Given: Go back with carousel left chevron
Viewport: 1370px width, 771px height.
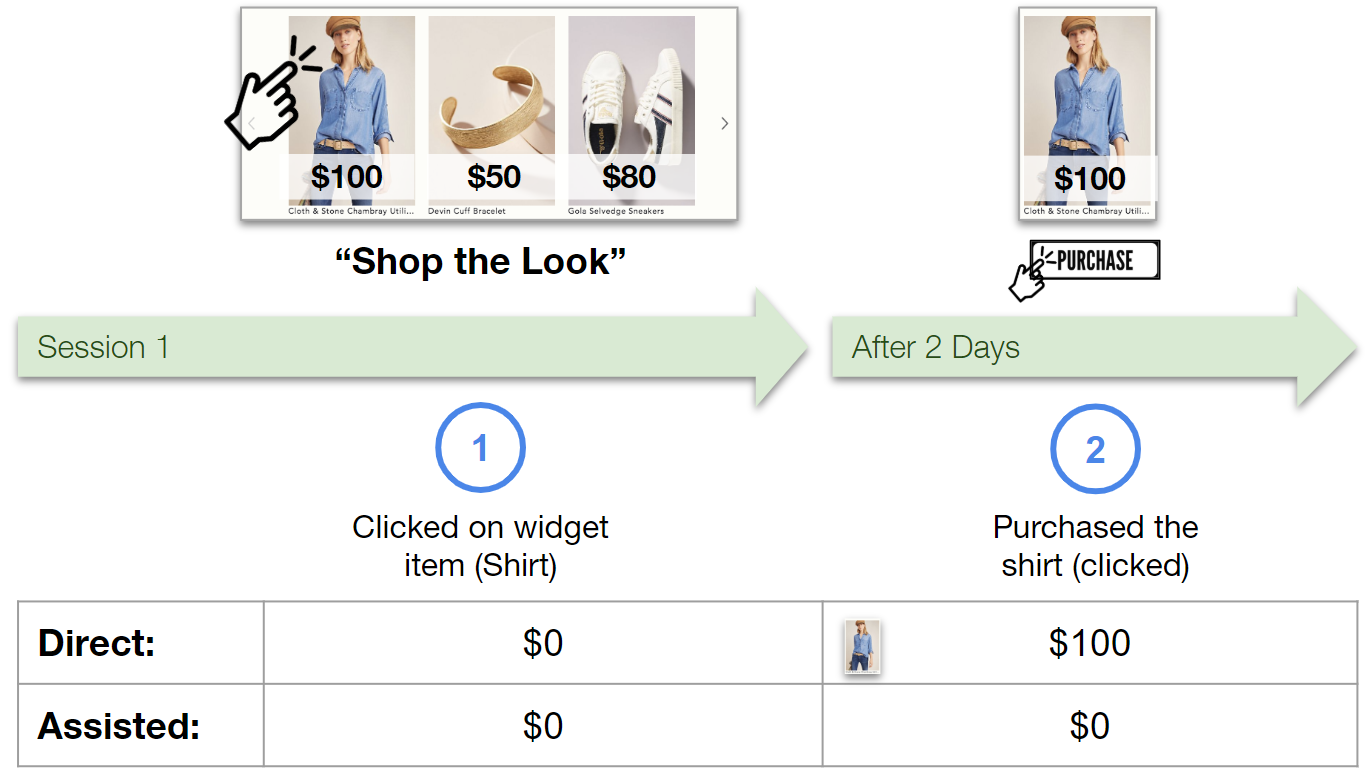Looking at the screenshot, I should click(x=252, y=123).
